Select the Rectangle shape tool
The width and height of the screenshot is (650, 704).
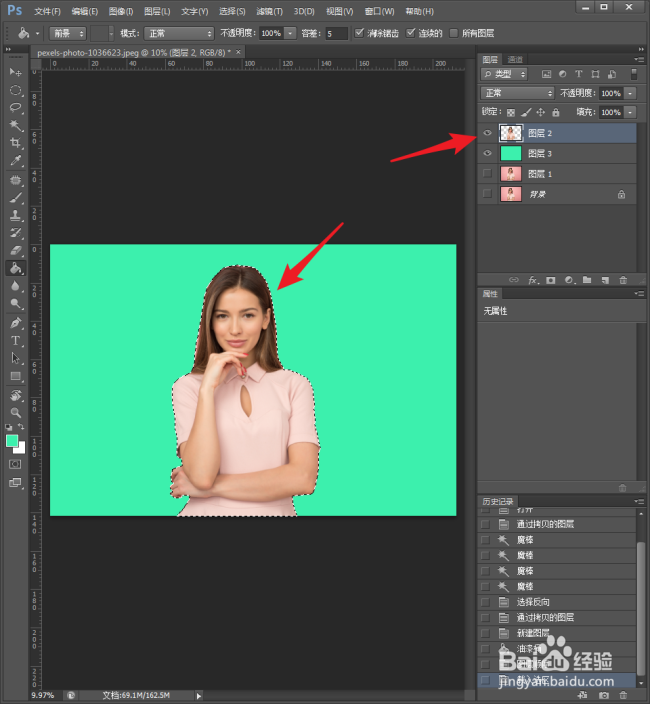16,376
